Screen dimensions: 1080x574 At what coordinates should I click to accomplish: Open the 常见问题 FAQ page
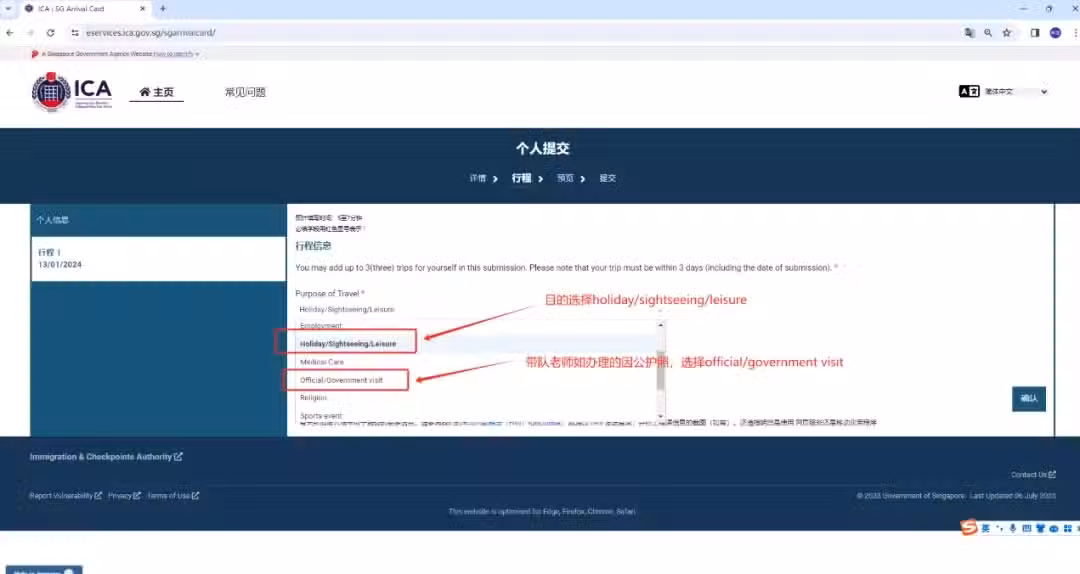tap(245, 92)
